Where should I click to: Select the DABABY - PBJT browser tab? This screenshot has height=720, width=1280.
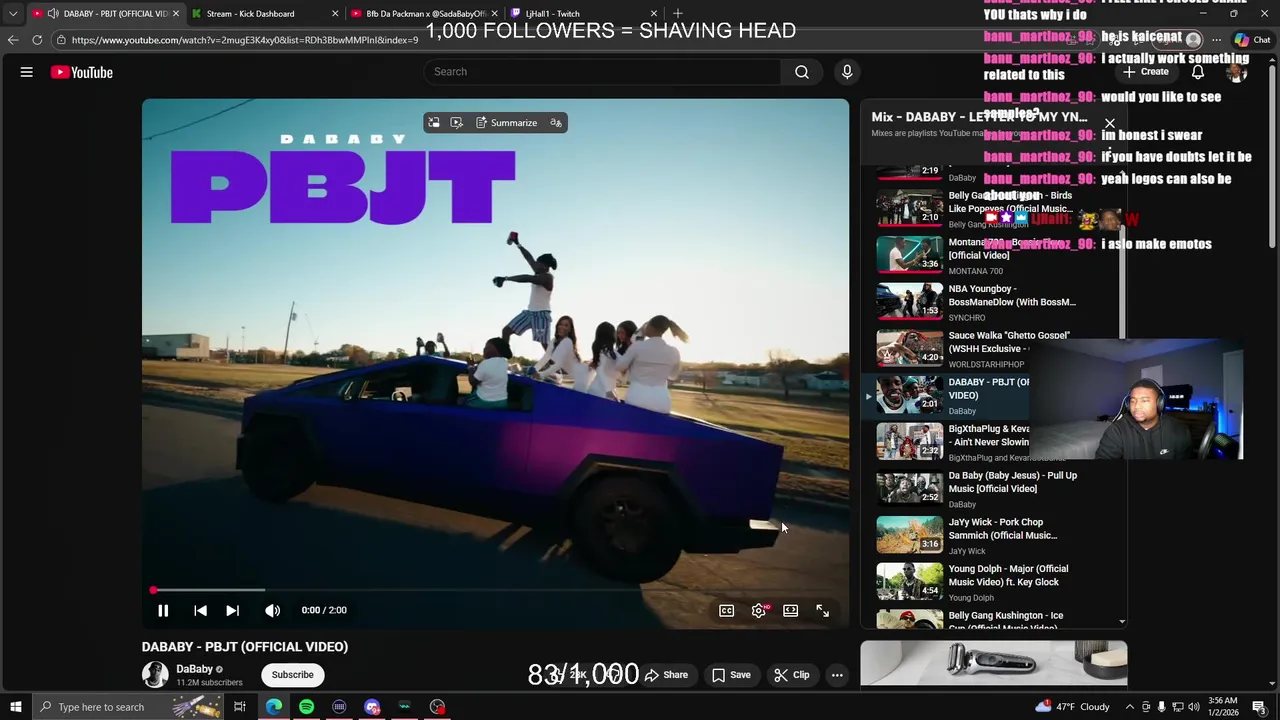click(105, 14)
